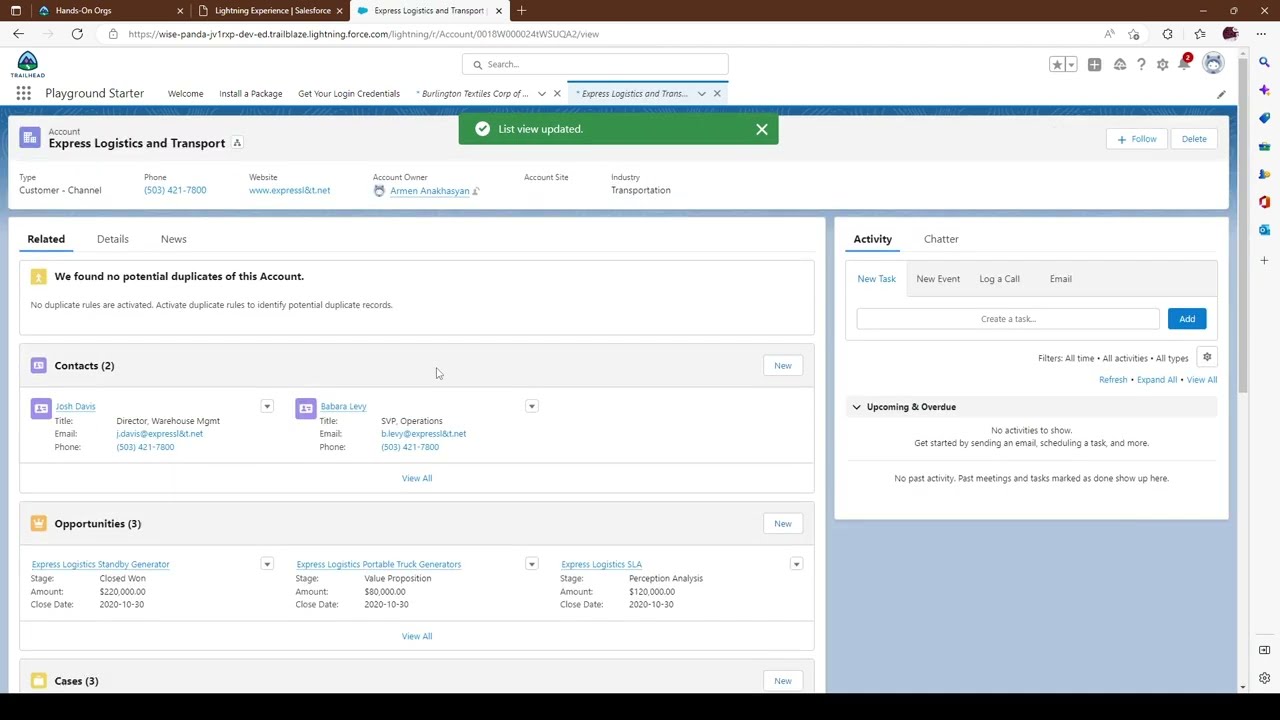Click the Guidance Center icon in header

click(x=1119, y=64)
